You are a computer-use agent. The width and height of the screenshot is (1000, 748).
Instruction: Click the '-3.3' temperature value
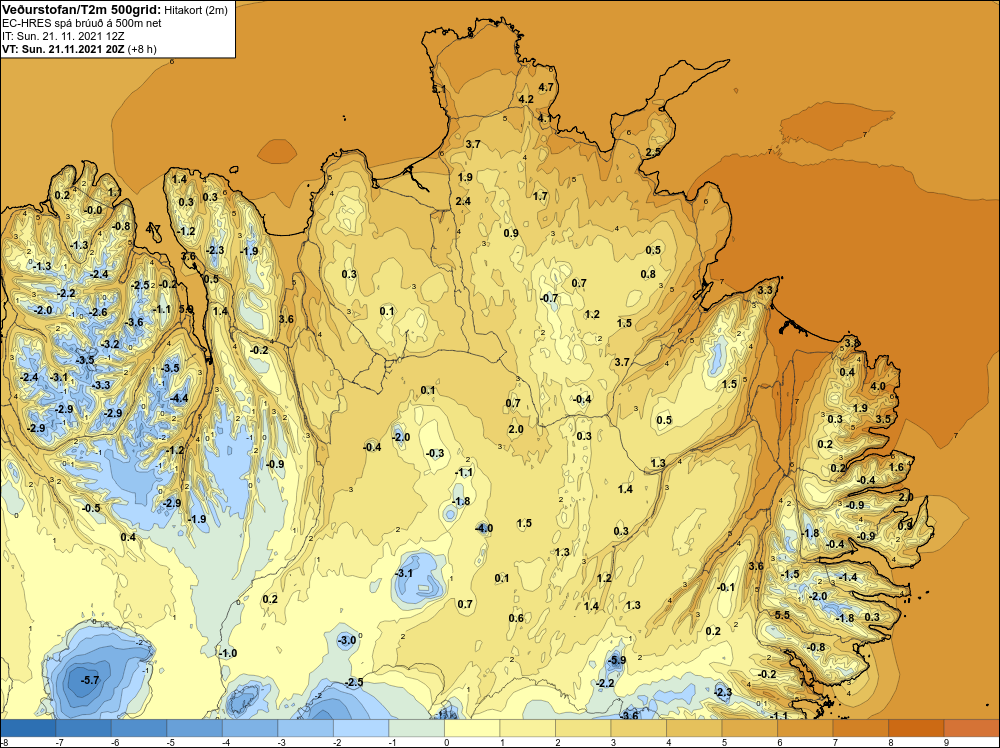[x=101, y=385]
